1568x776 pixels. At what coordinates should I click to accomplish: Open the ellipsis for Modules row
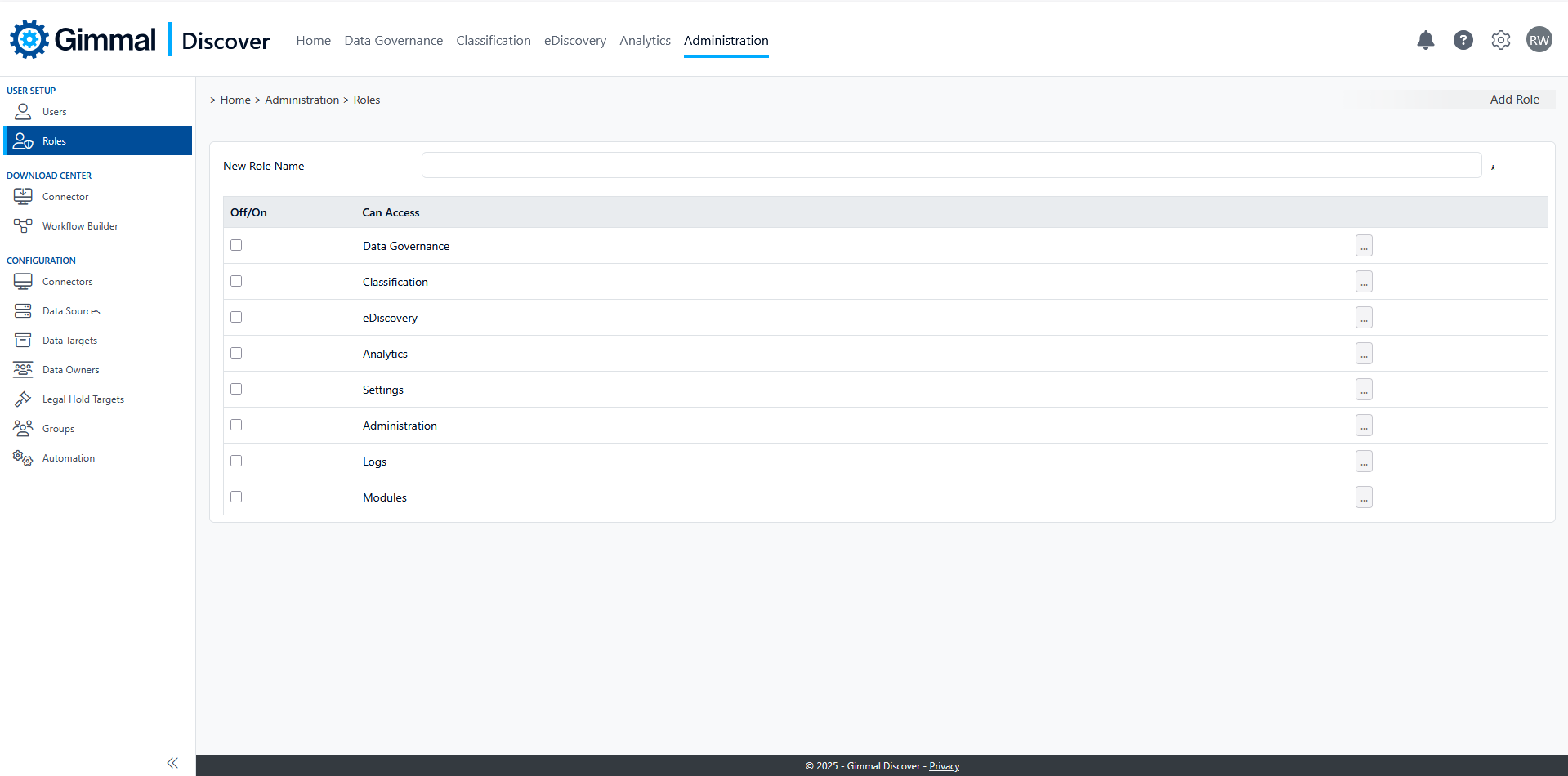pyautogui.click(x=1363, y=497)
